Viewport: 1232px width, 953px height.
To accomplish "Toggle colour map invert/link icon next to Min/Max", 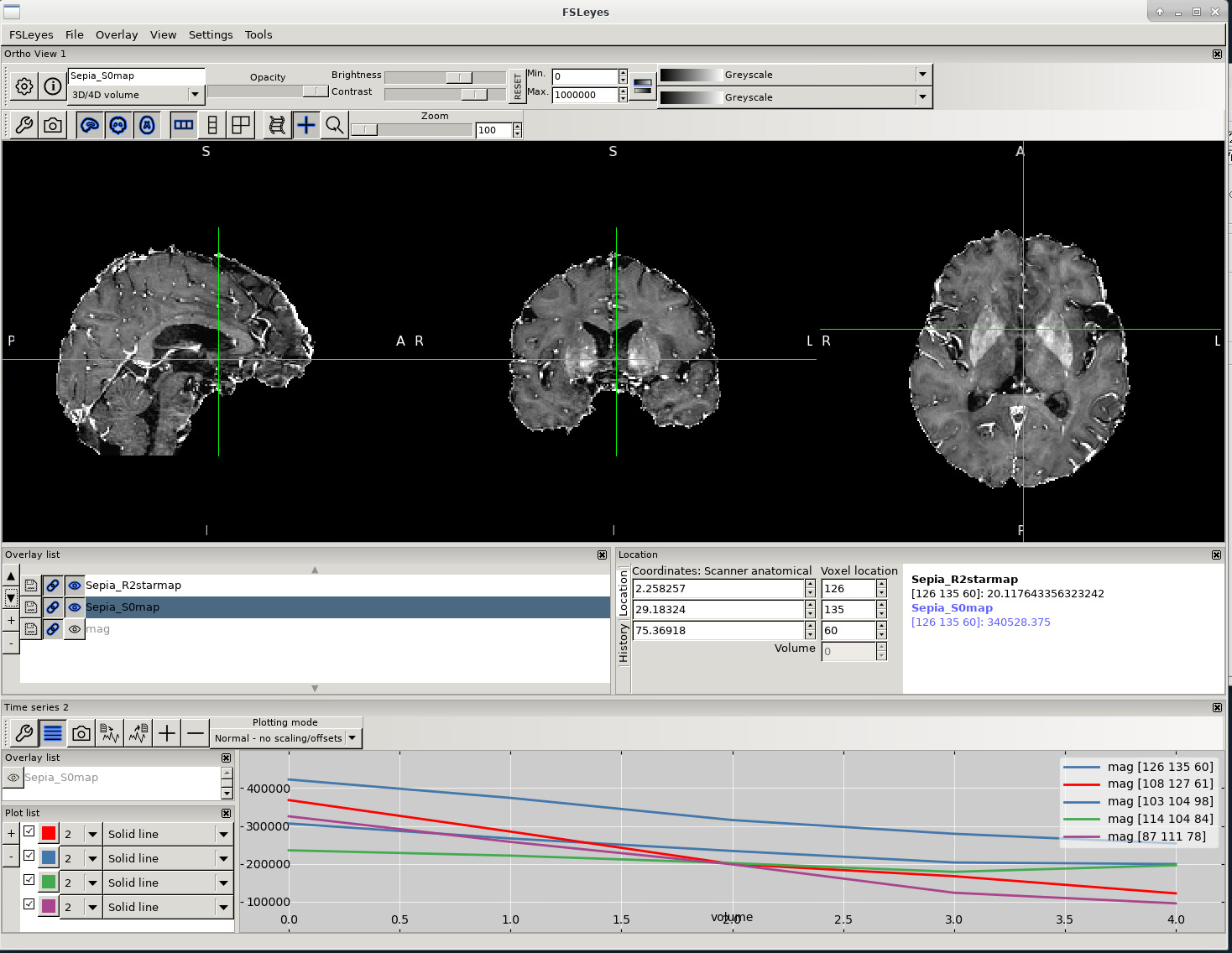I will pos(643,86).
